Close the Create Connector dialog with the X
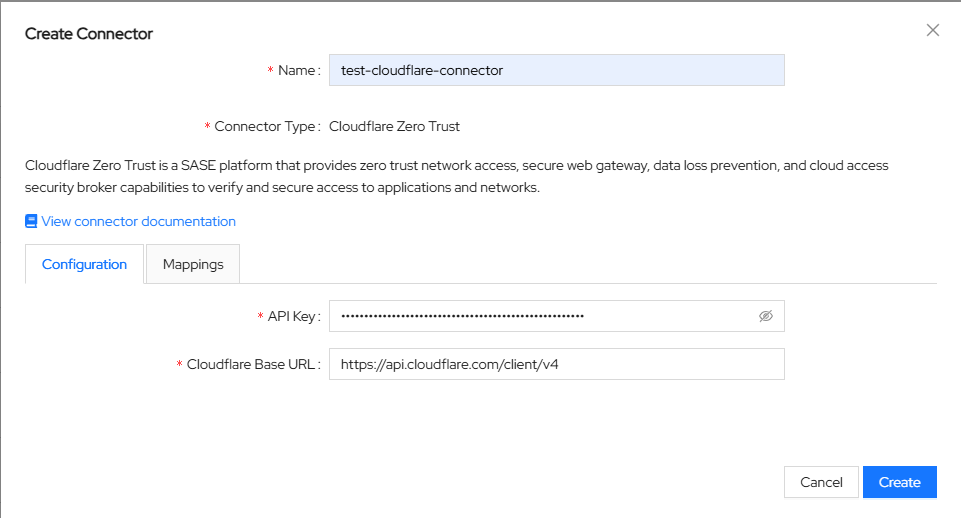The width and height of the screenshot is (961, 518). tap(933, 30)
